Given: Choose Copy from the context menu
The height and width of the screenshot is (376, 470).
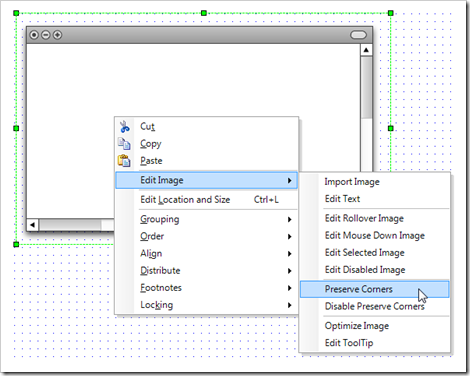Looking at the screenshot, I should click(x=206, y=144).
